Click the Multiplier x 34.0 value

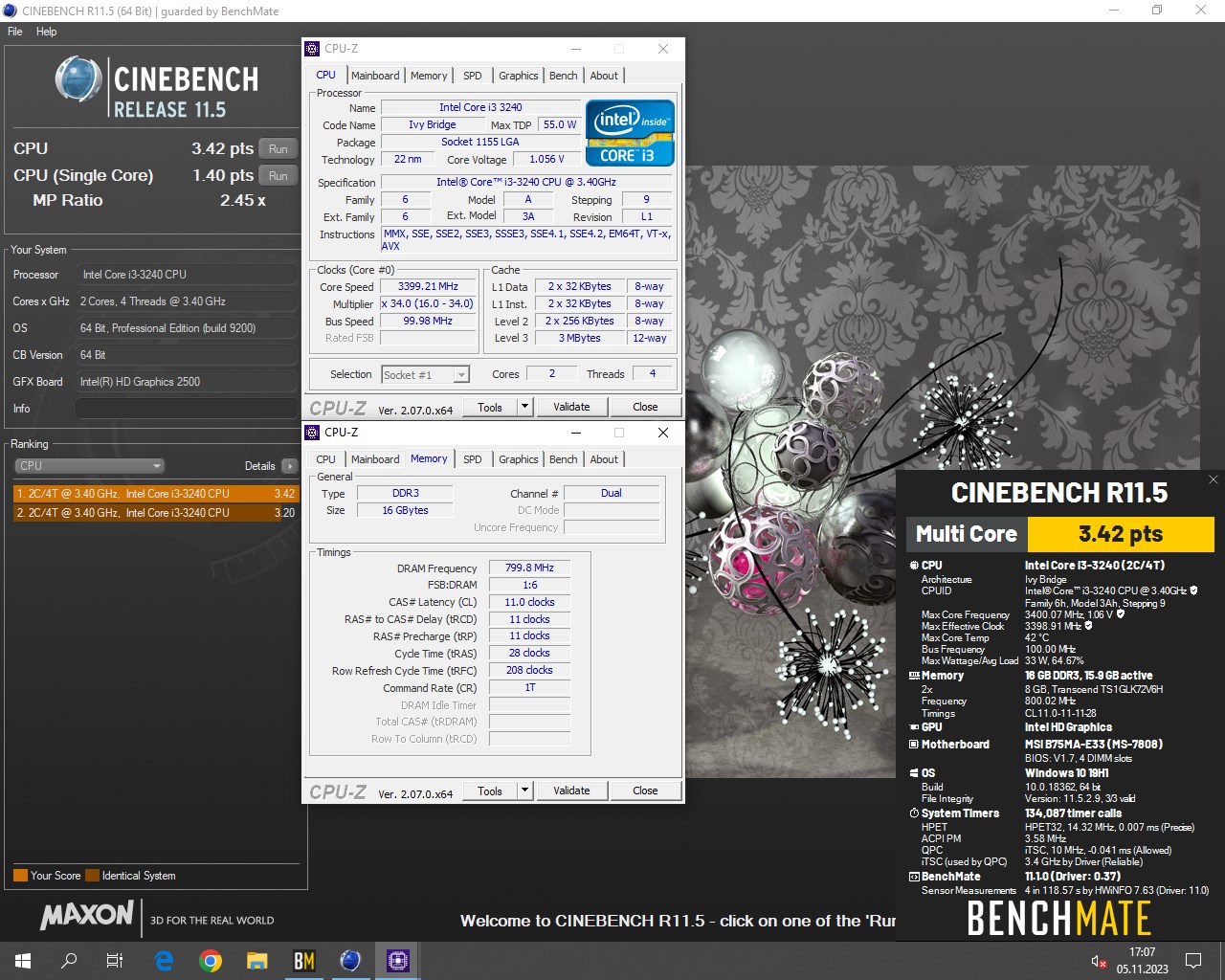[428, 303]
